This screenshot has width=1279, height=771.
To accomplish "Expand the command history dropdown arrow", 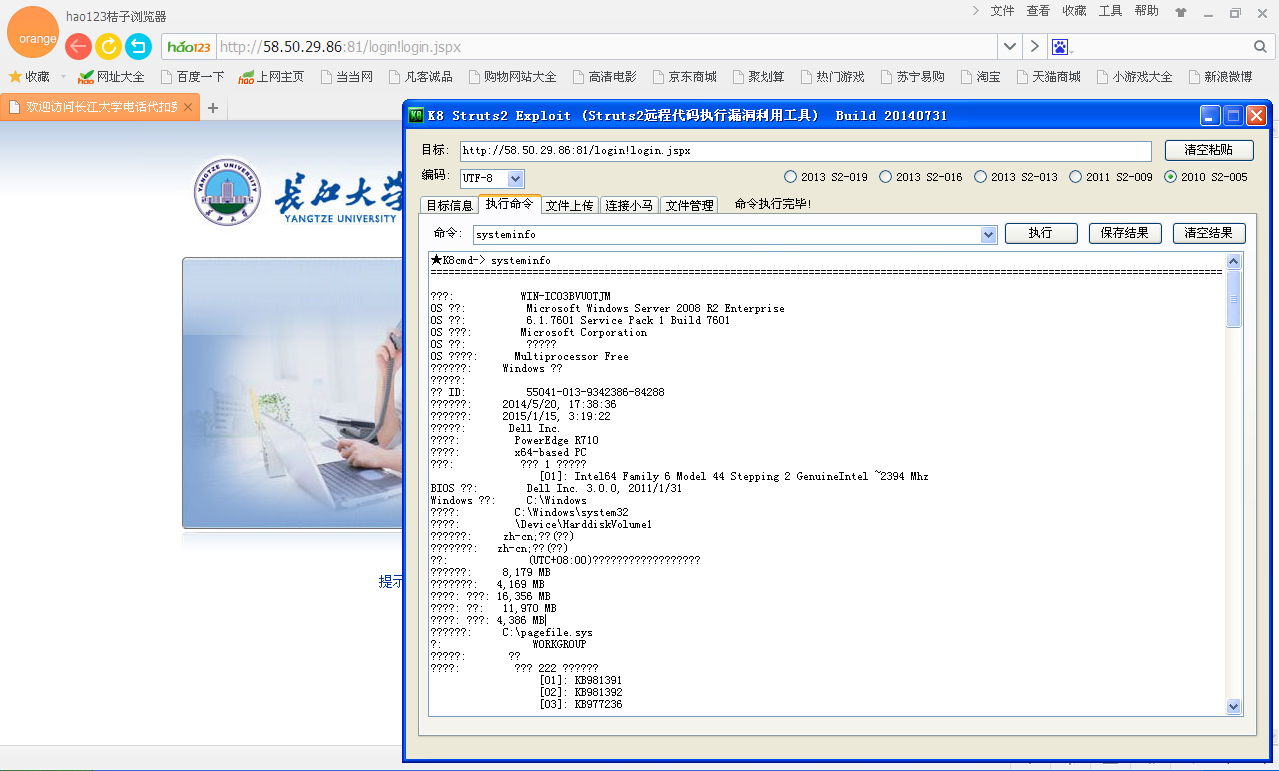I will tap(989, 234).
